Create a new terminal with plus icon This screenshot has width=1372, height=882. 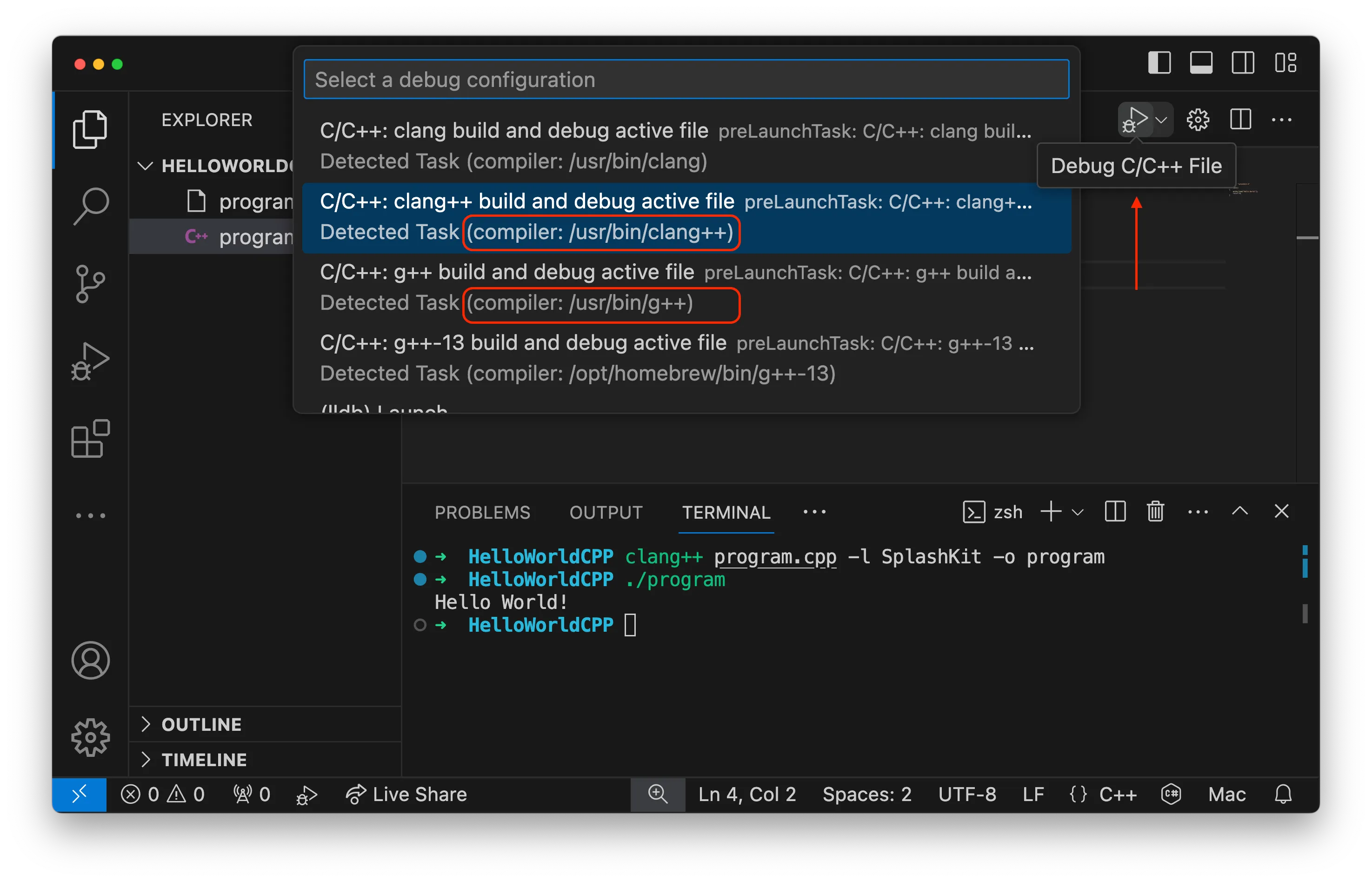(1050, 511)
